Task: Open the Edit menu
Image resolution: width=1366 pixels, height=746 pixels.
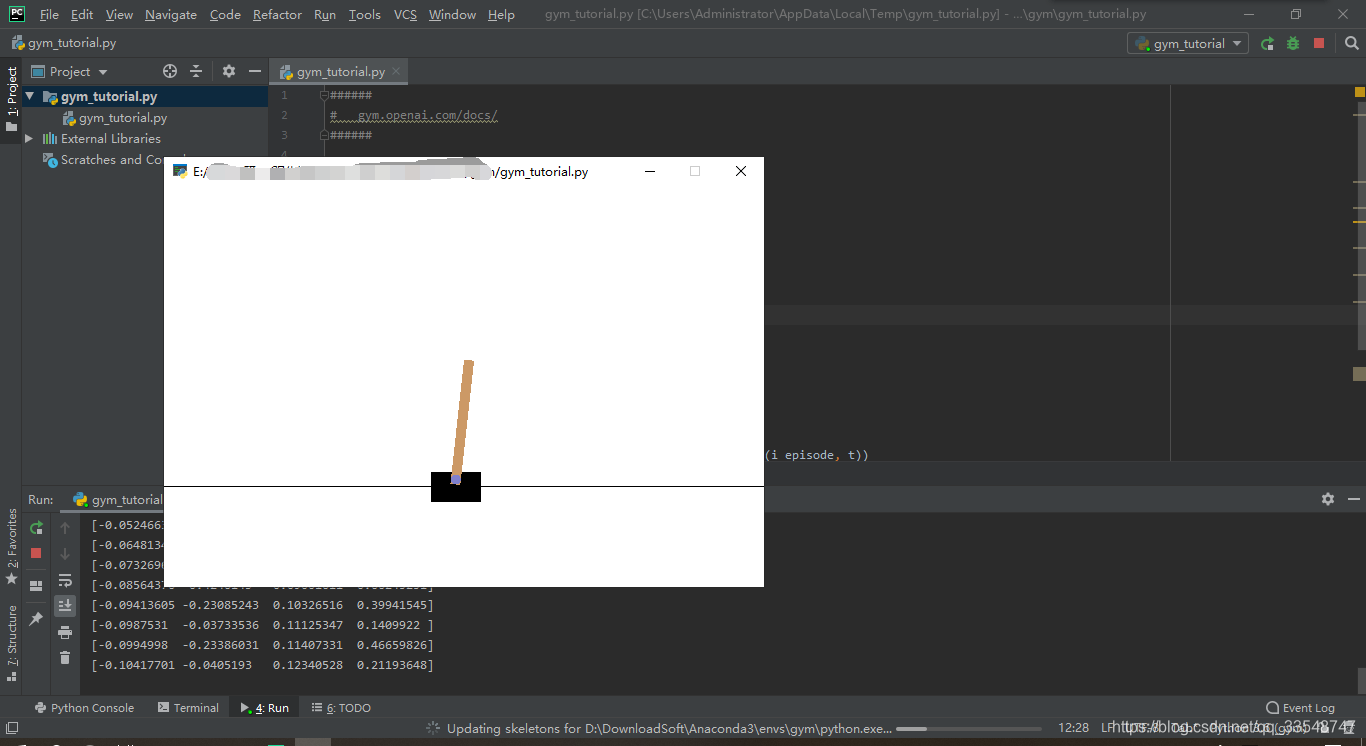Action: pyautogui.click(x=82, y=14)
